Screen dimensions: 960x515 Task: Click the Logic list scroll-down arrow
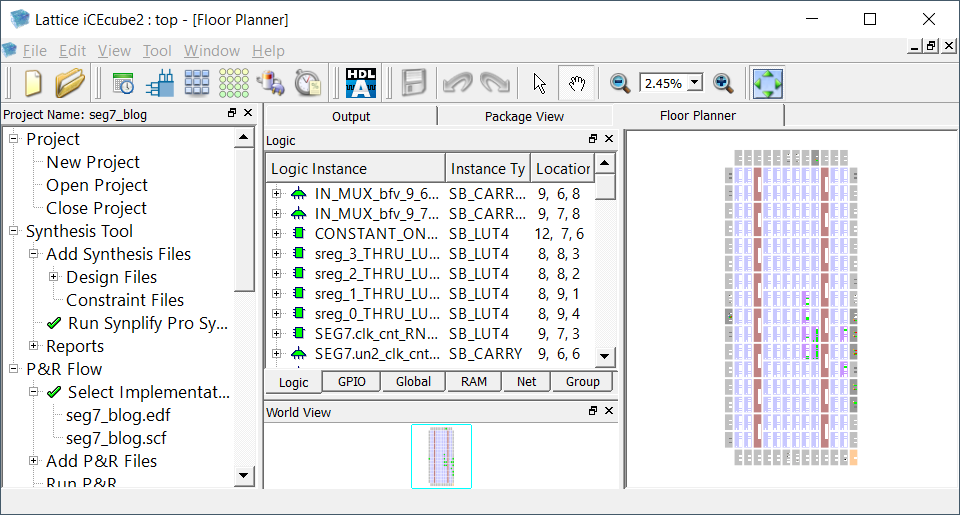pyautogui.click(x=604, y=356)
